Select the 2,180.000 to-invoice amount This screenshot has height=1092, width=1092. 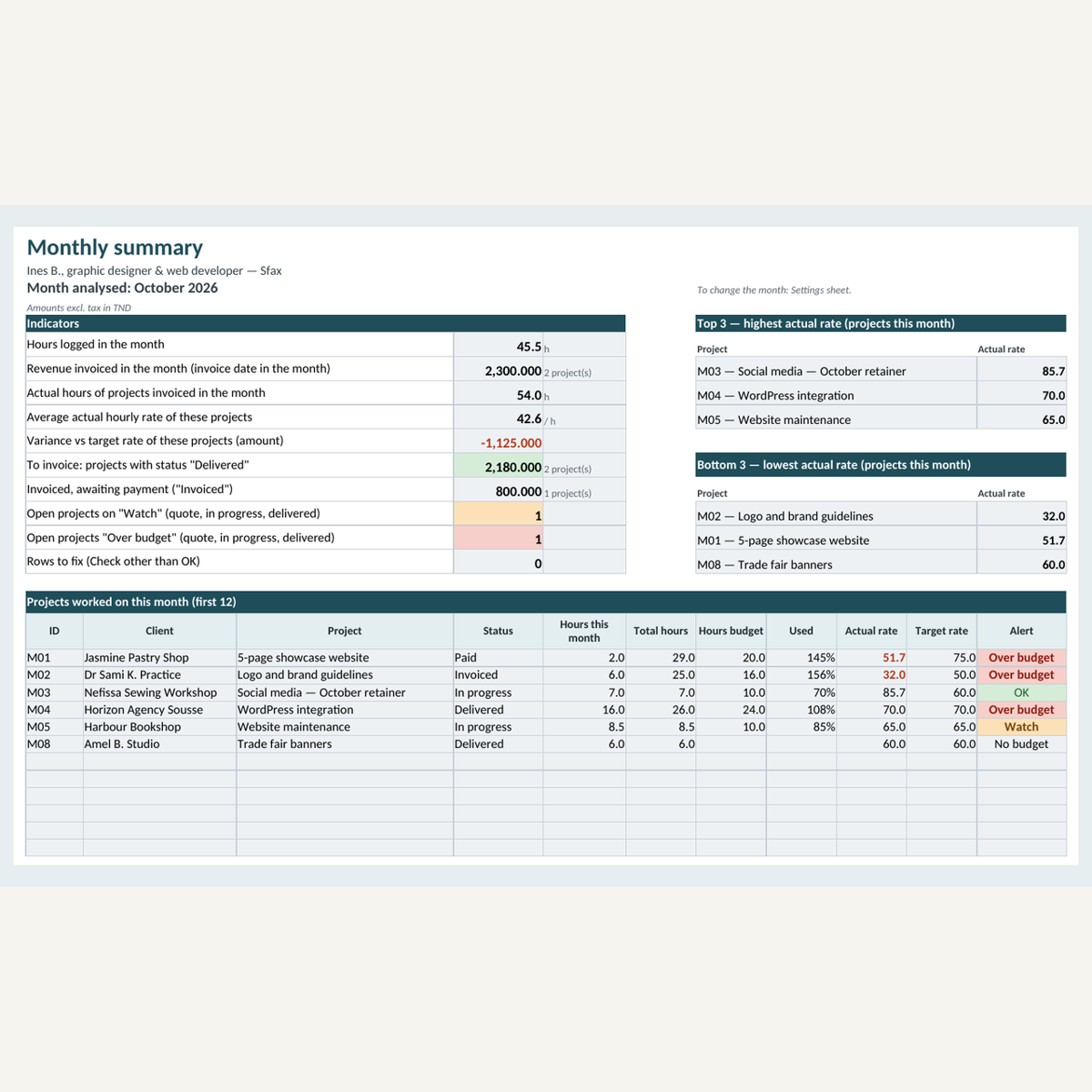[499, 465]
